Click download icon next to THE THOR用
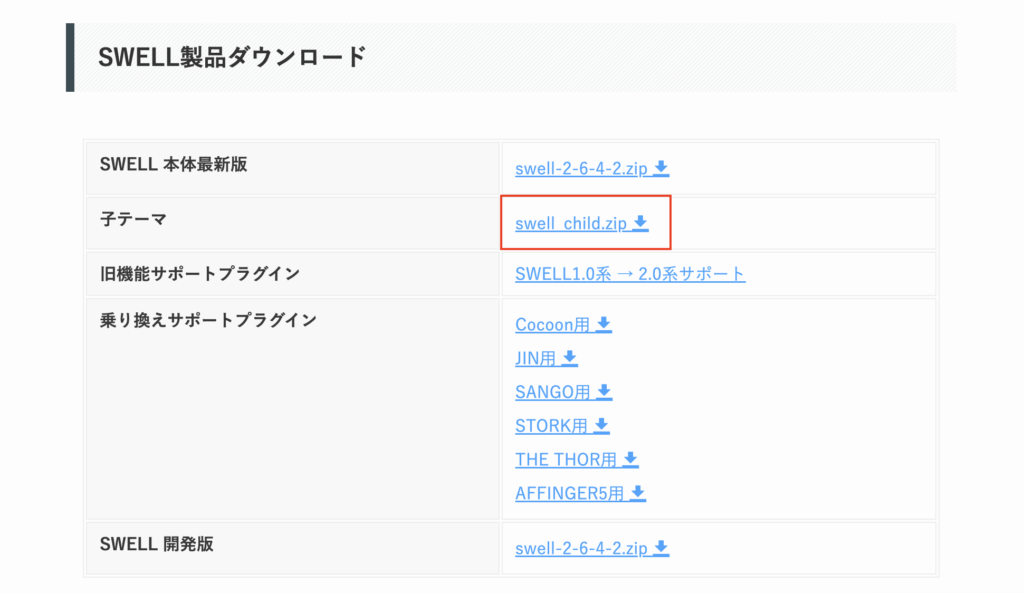This screenshot has width=1024, height=593. click(x=630, y=459)
